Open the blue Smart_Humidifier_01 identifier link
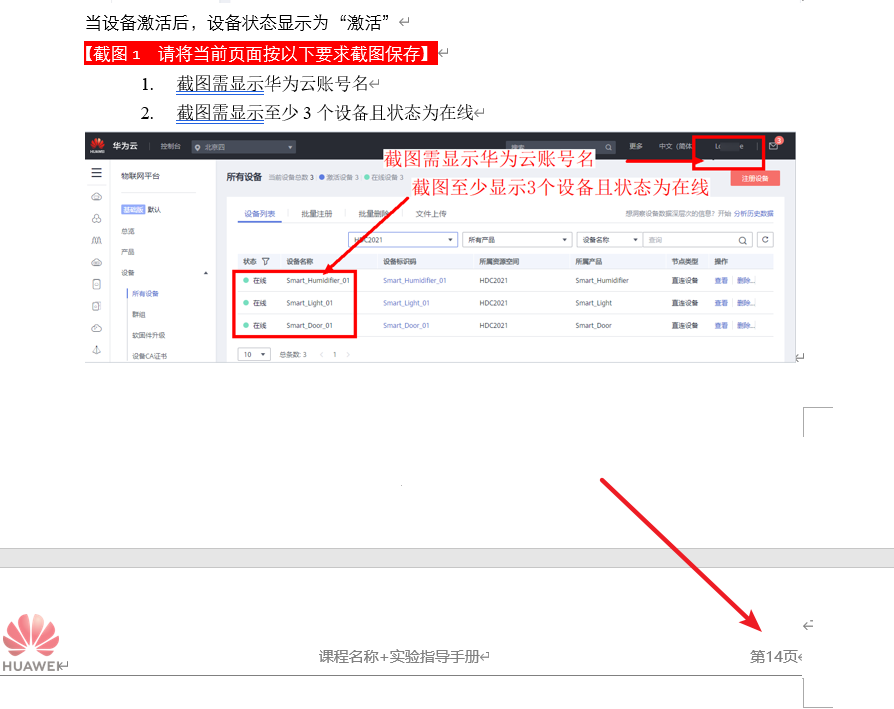The image size is (894, 709). click(x=415, y=280)
